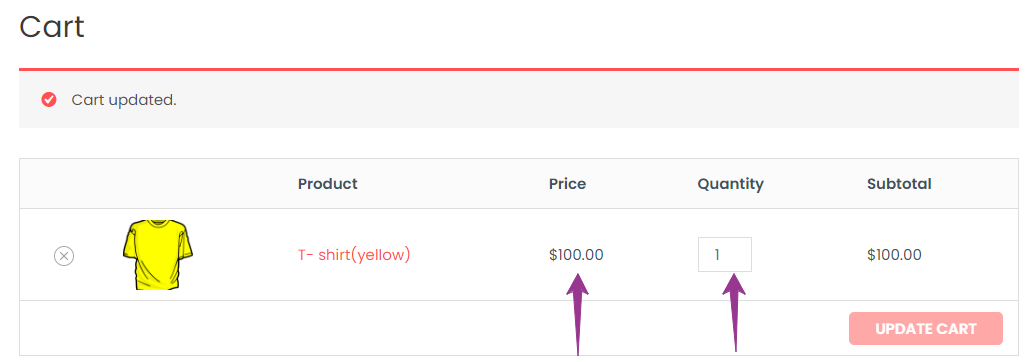Click the red checkmark success icon
The width and height of the screenshot is (1025, 362).
coord(49,100)
